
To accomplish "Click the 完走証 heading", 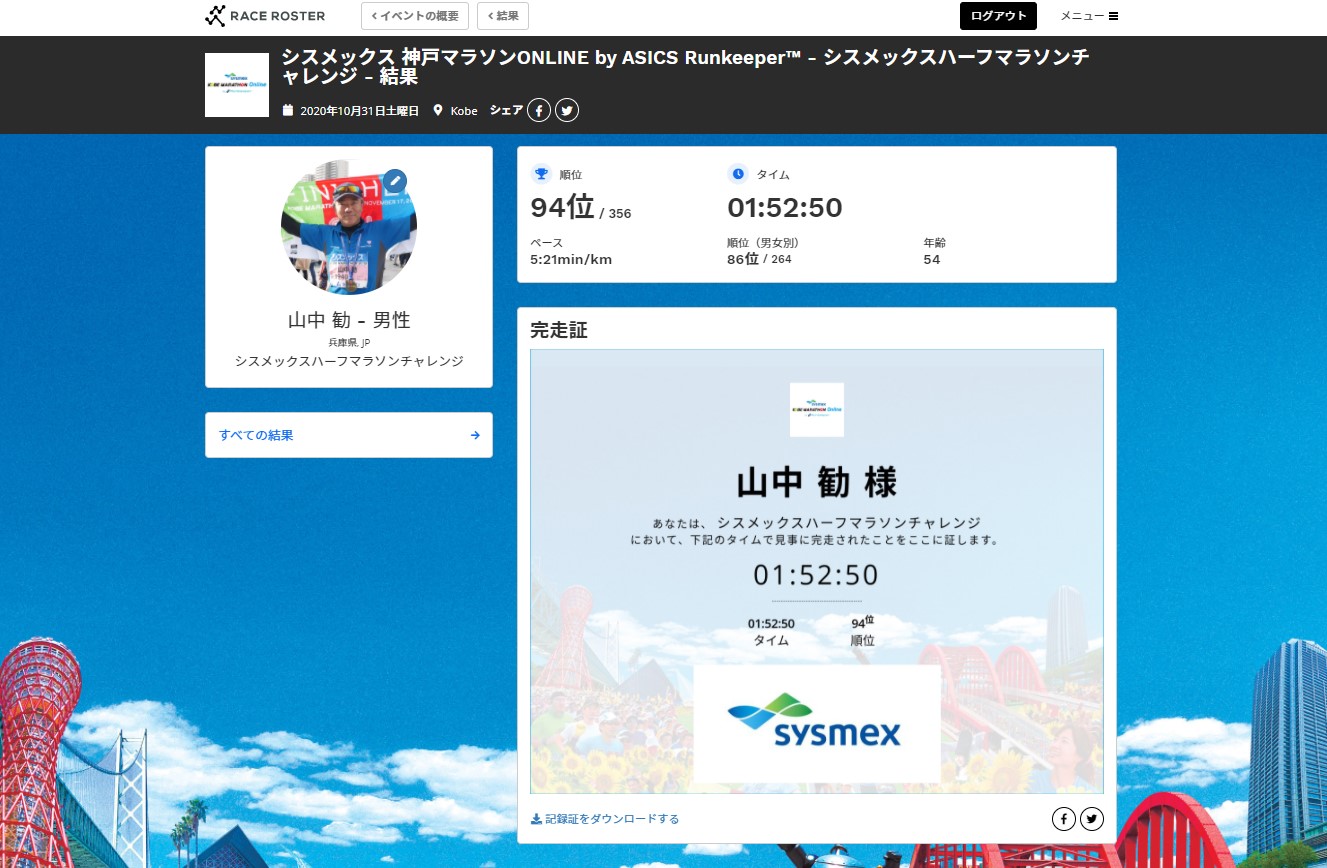I will (559, 330).
